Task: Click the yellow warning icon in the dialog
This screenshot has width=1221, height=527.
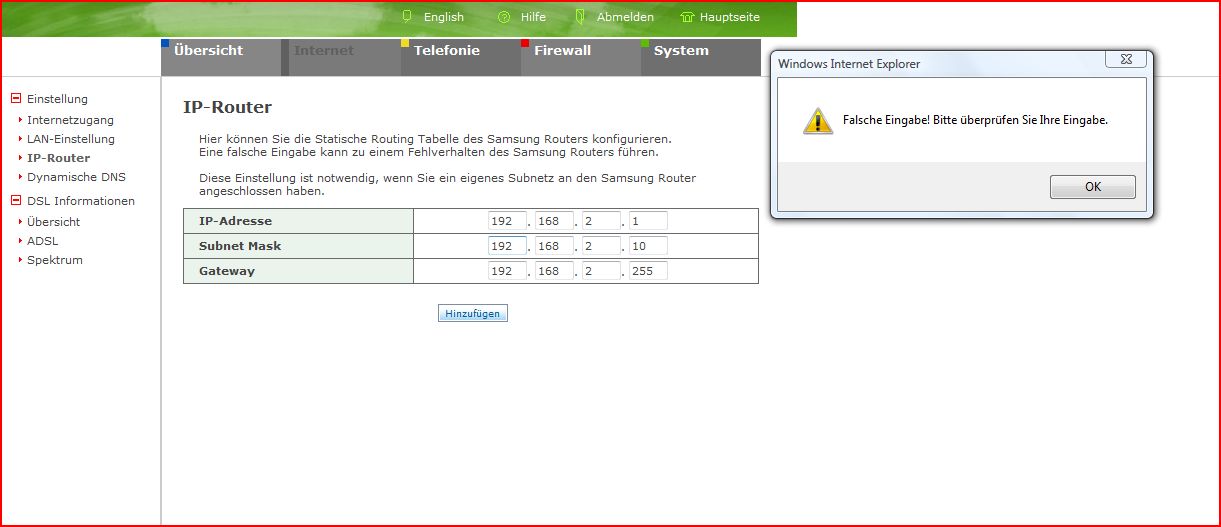Action: (817, 121)
